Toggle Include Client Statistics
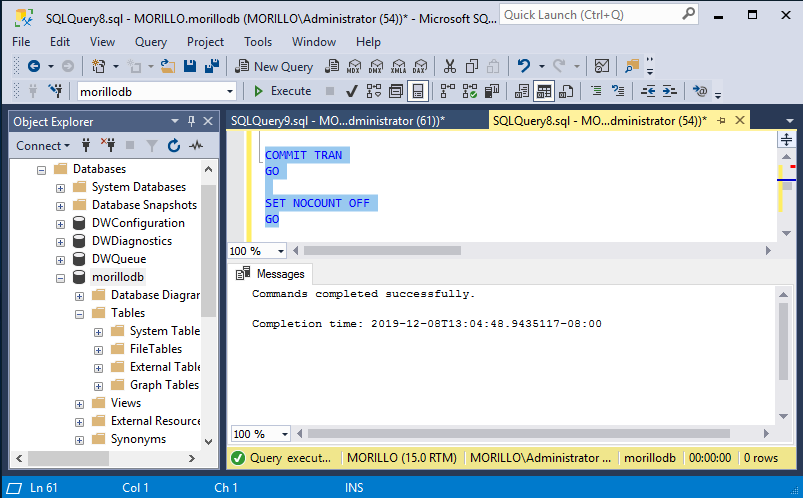The height and width of the screenshot is (498, 803). point(492,91)
